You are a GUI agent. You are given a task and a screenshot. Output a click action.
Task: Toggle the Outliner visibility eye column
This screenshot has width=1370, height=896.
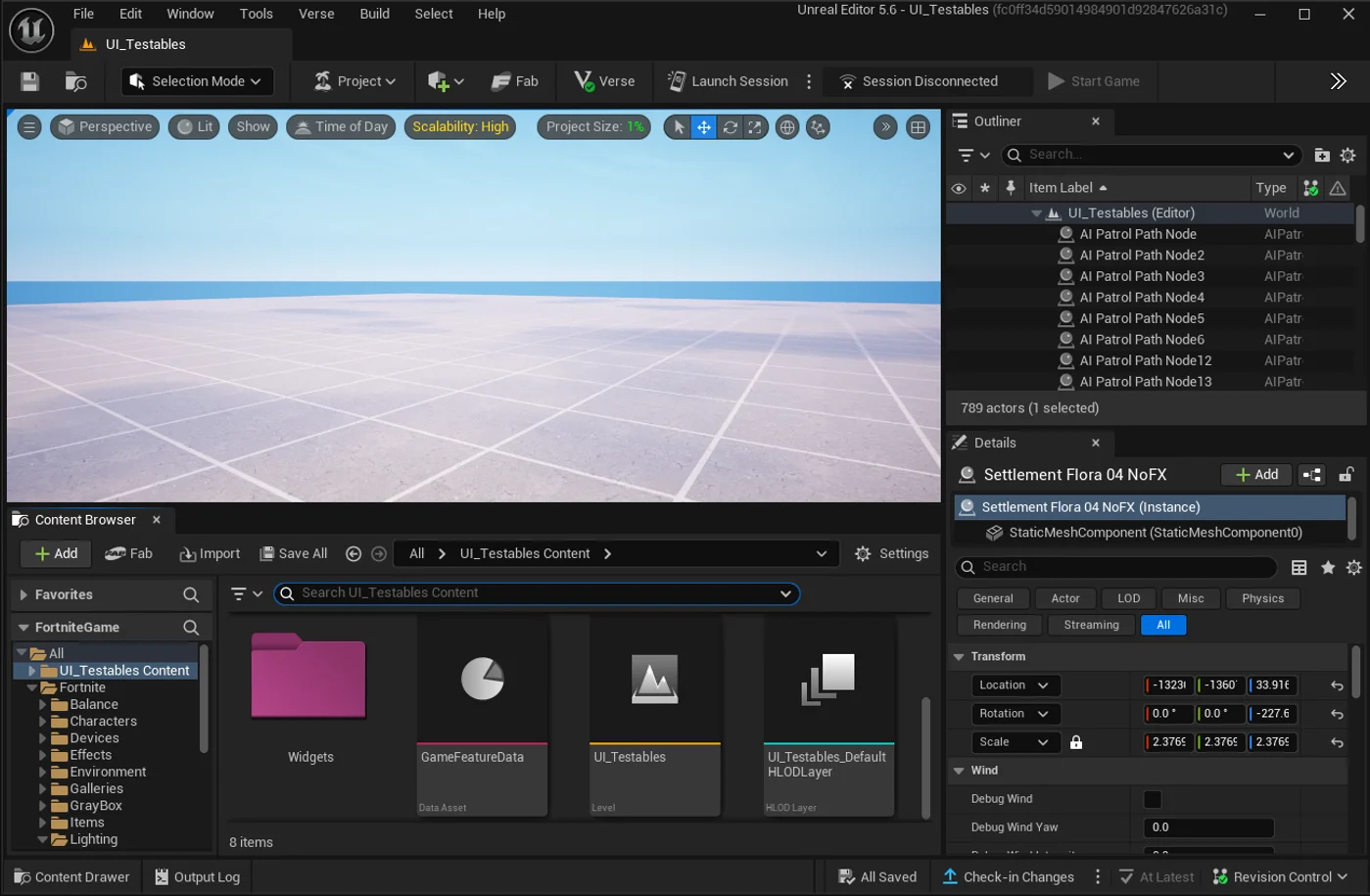pyautogui.click(x=959, y=188)
